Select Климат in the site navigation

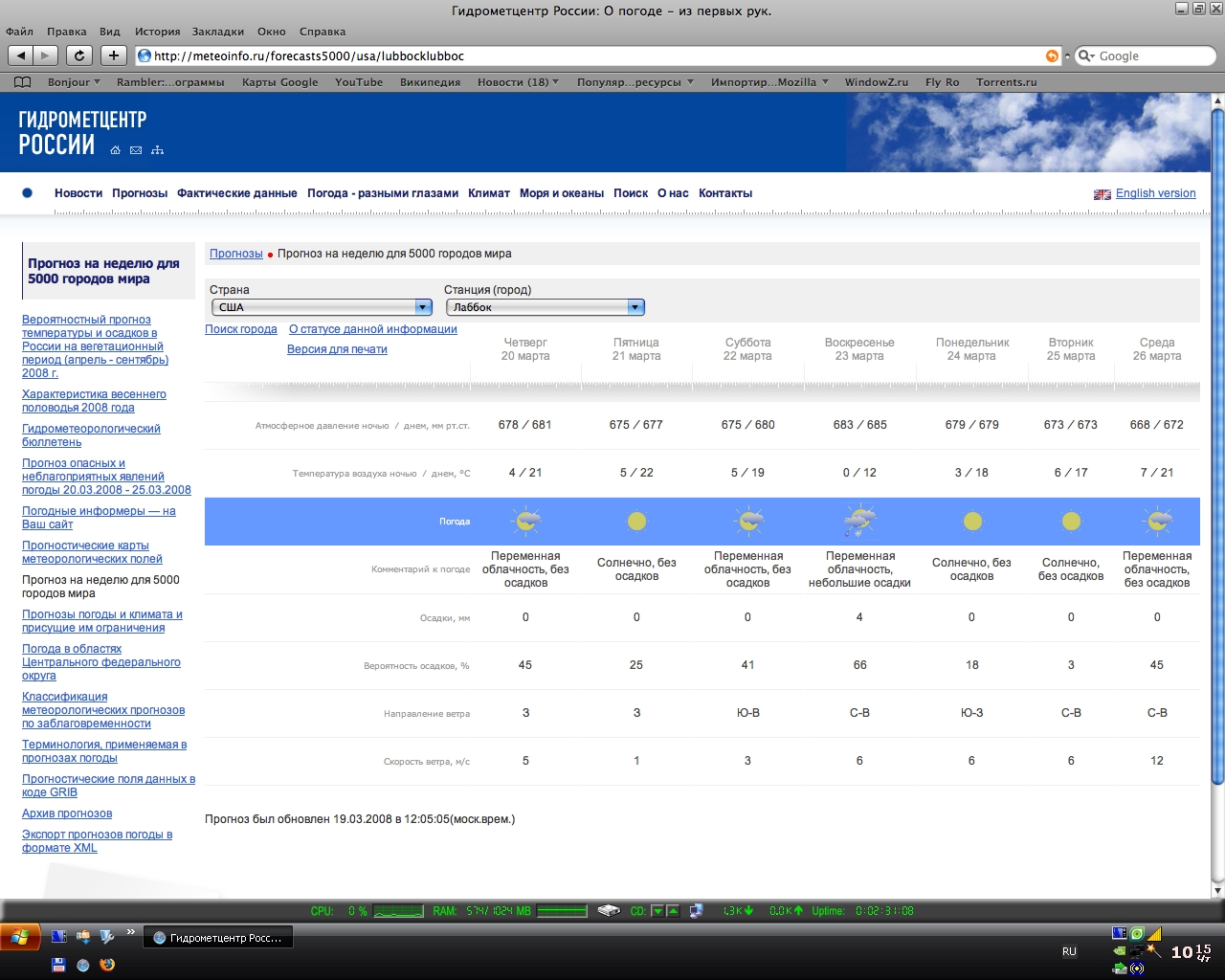click(488, 193)
